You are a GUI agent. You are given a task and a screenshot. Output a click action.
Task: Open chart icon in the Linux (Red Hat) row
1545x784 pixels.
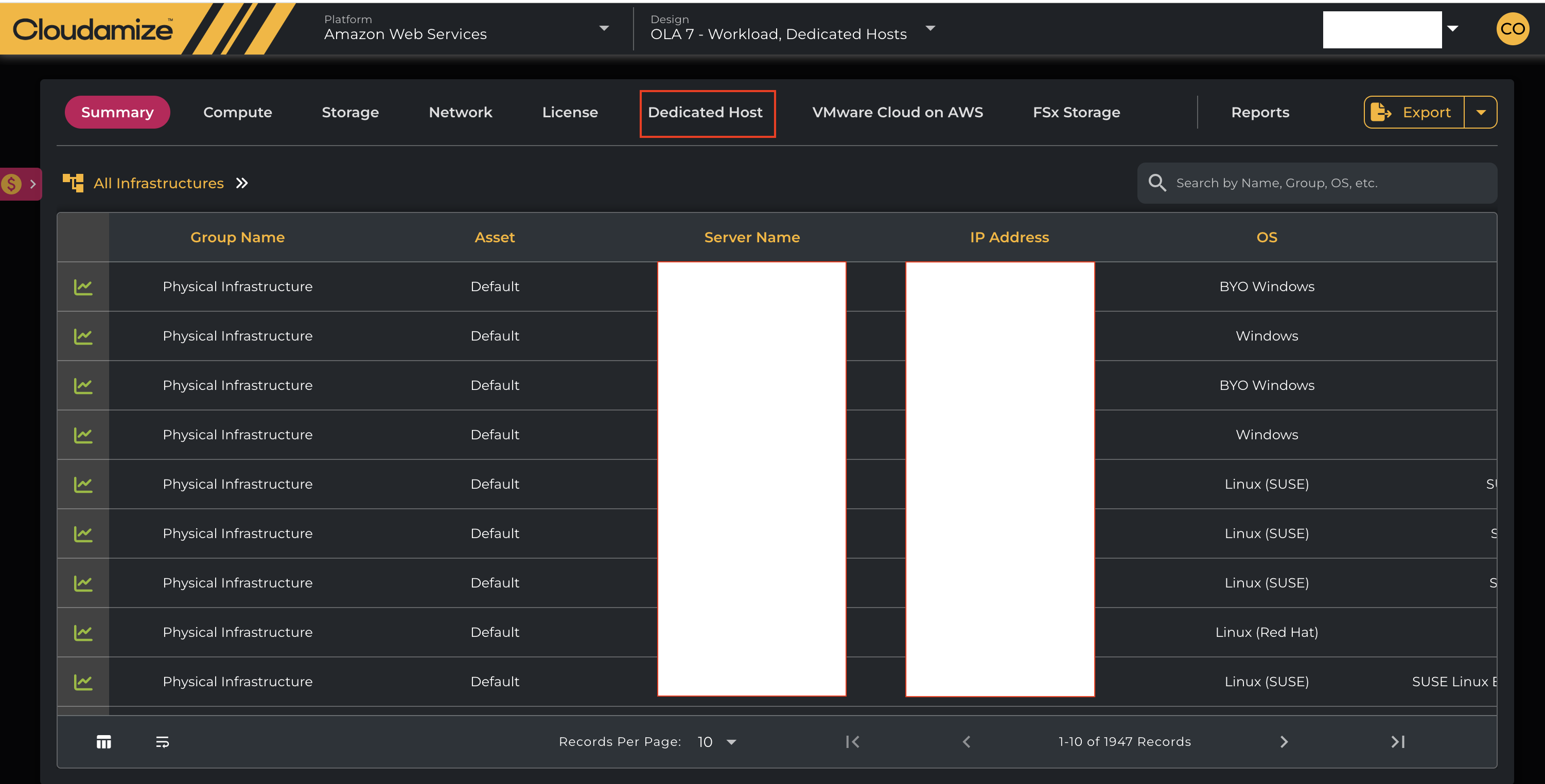pyautogui.click(x=83, y=632)
